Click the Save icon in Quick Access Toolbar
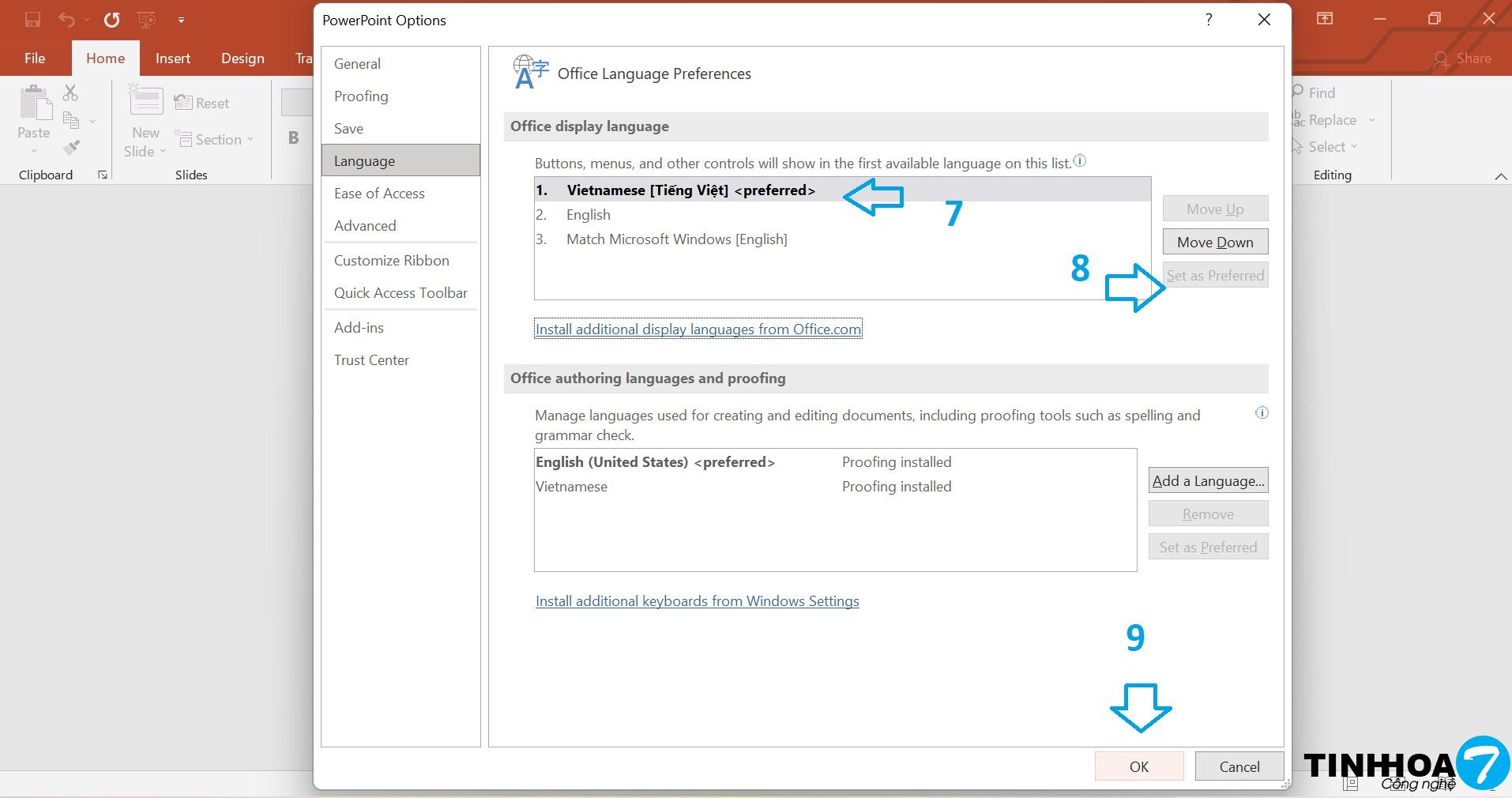The height and width of the screenshot is (798, 1512). [x=32, y=20]
